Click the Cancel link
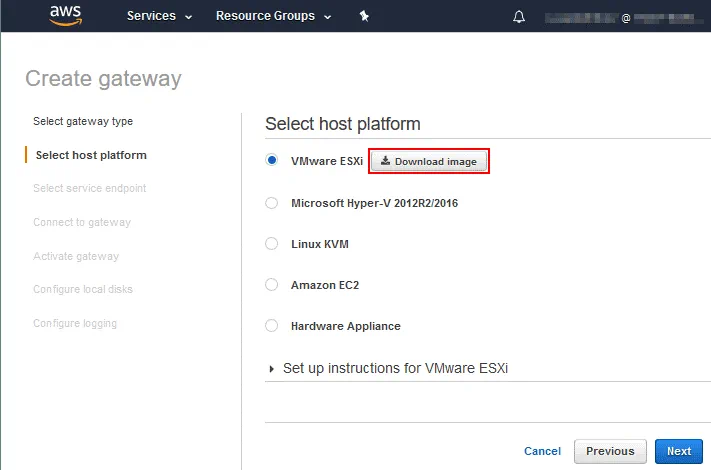Image resolution: width=711 pixels, height=470 pixels. 542,451
